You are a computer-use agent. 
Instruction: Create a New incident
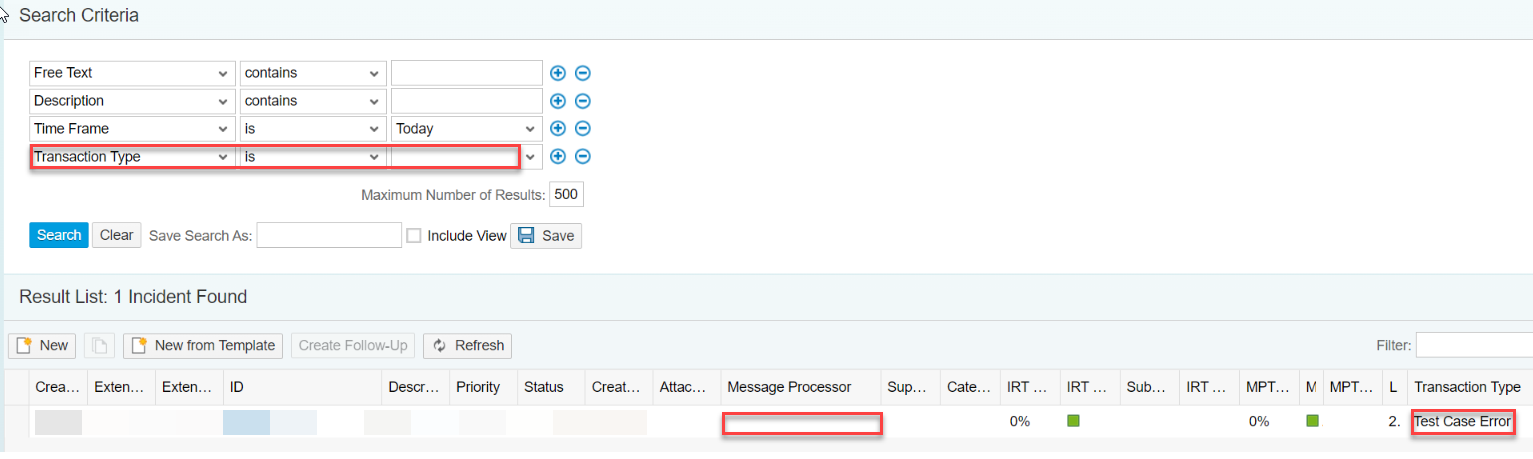click(x=43, y=346)
